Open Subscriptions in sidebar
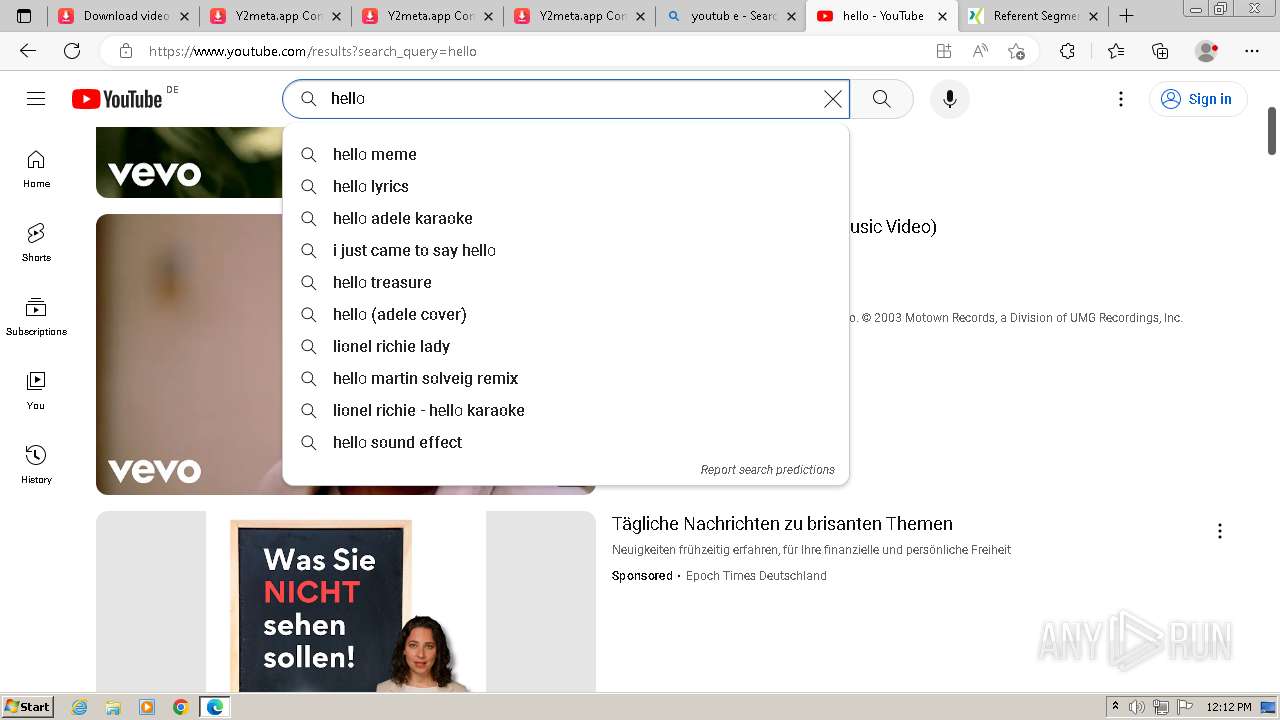The width and height of the screenshot is (1280, 720). tap(36, 317)
